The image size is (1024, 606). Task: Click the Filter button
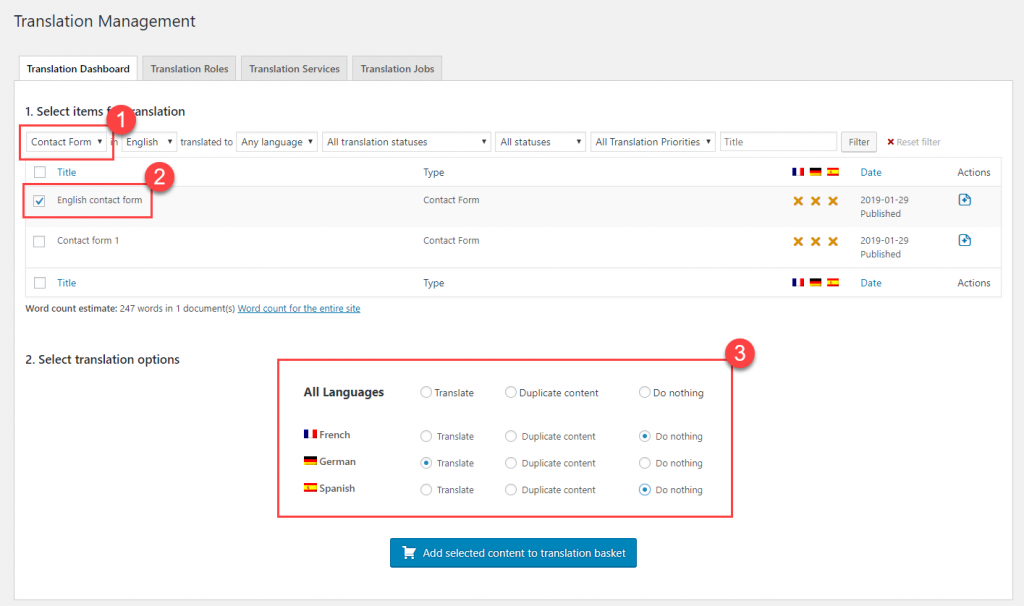pos(859,142)
